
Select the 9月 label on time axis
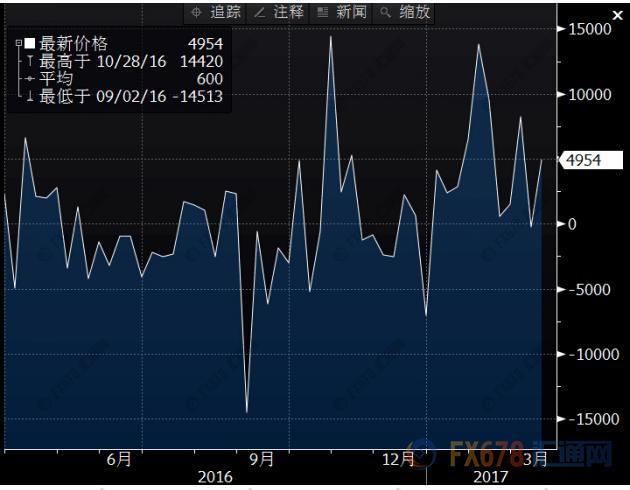pyautogui.click(x=261, y=458)
